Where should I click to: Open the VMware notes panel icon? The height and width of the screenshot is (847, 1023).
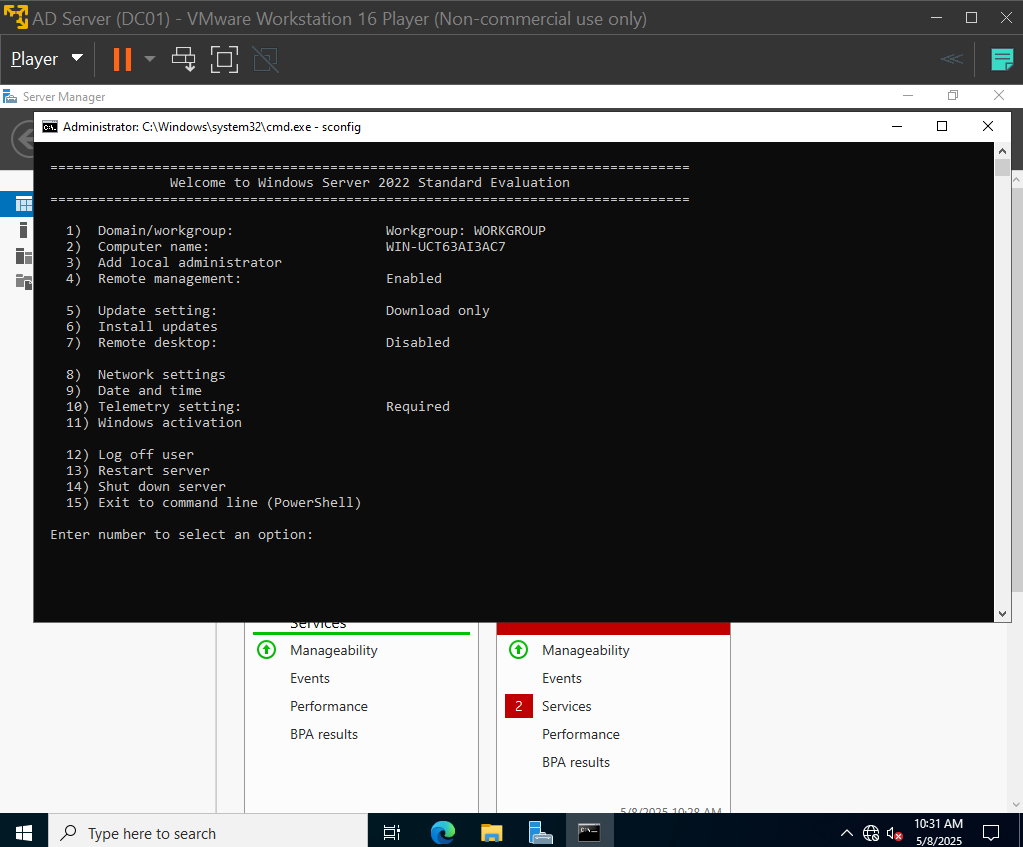pyautogui.click(x=1001, y=59)
